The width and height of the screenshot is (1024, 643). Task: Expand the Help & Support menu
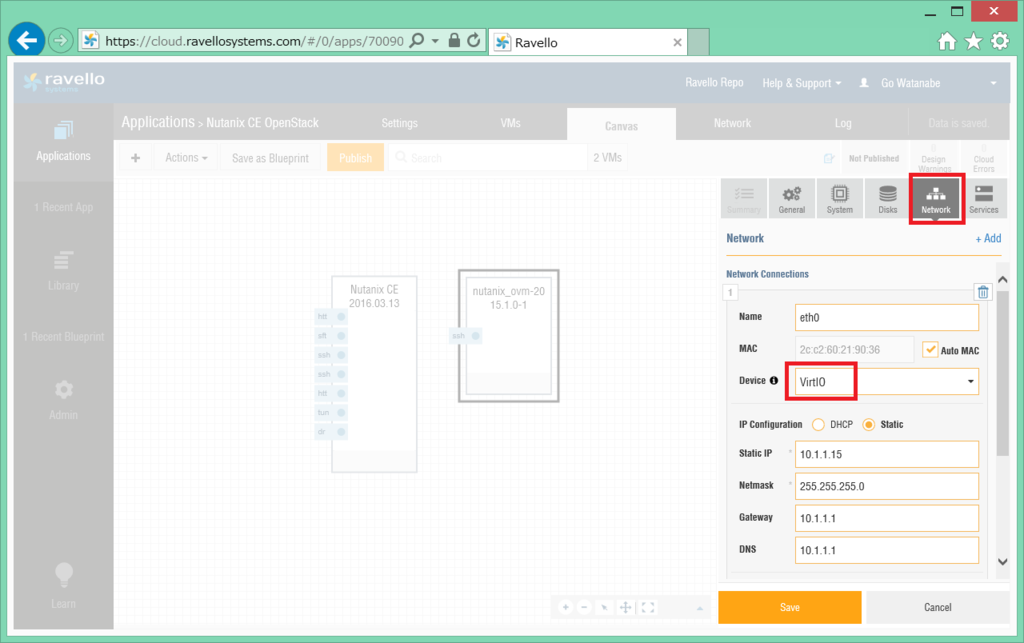tap(802, 83)
